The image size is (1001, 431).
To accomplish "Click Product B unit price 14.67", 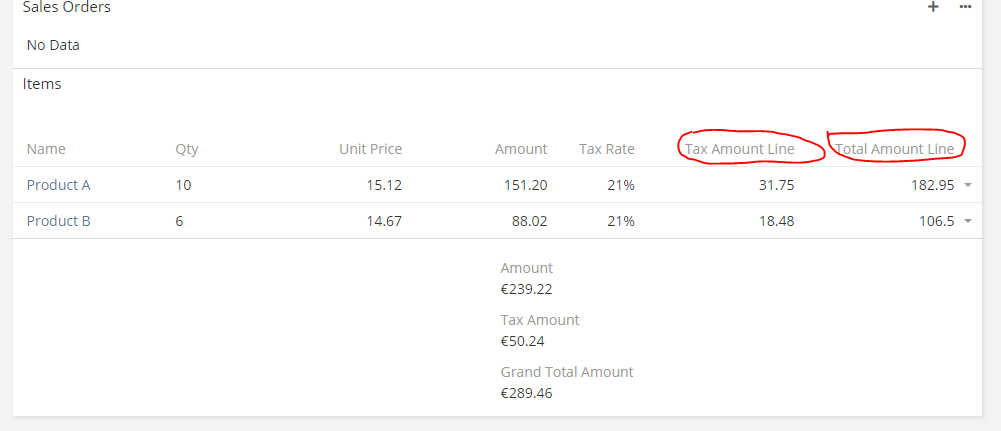I will [384, 221].
